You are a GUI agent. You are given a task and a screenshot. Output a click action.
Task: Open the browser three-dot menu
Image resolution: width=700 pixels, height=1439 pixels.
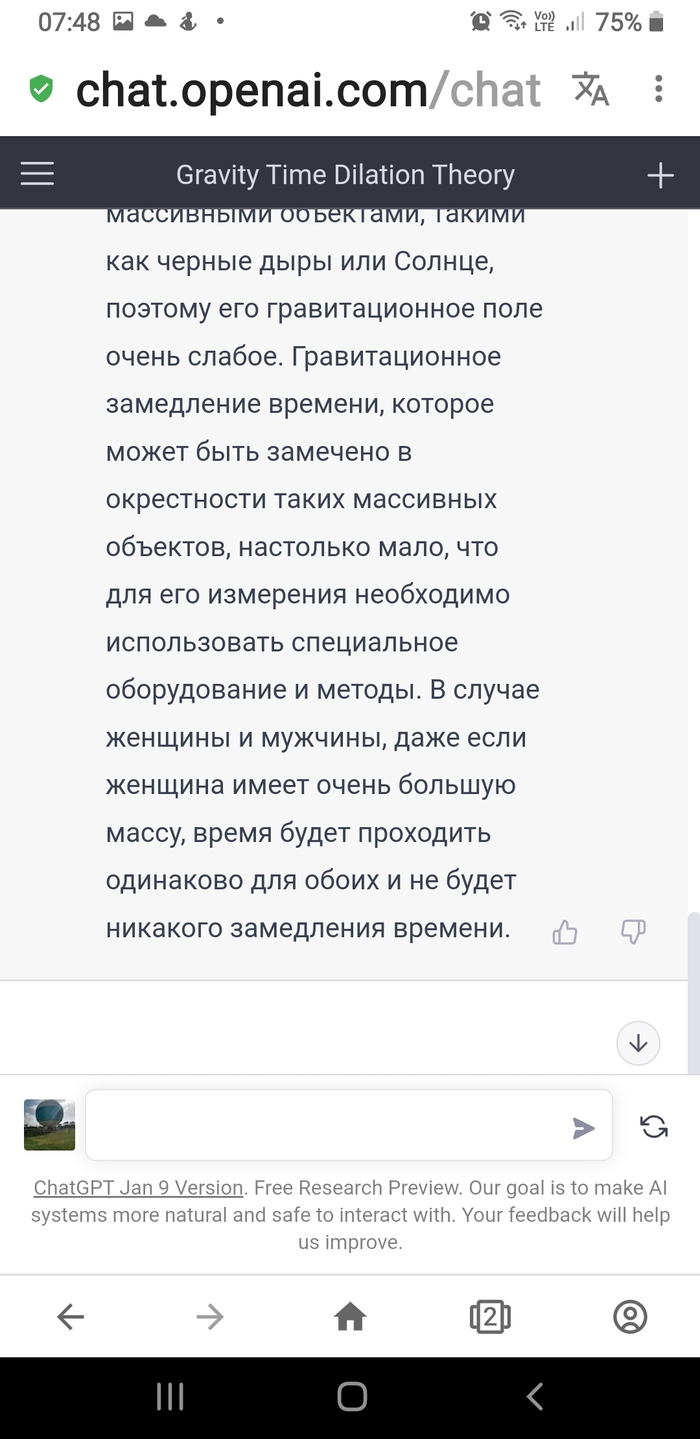658,89
